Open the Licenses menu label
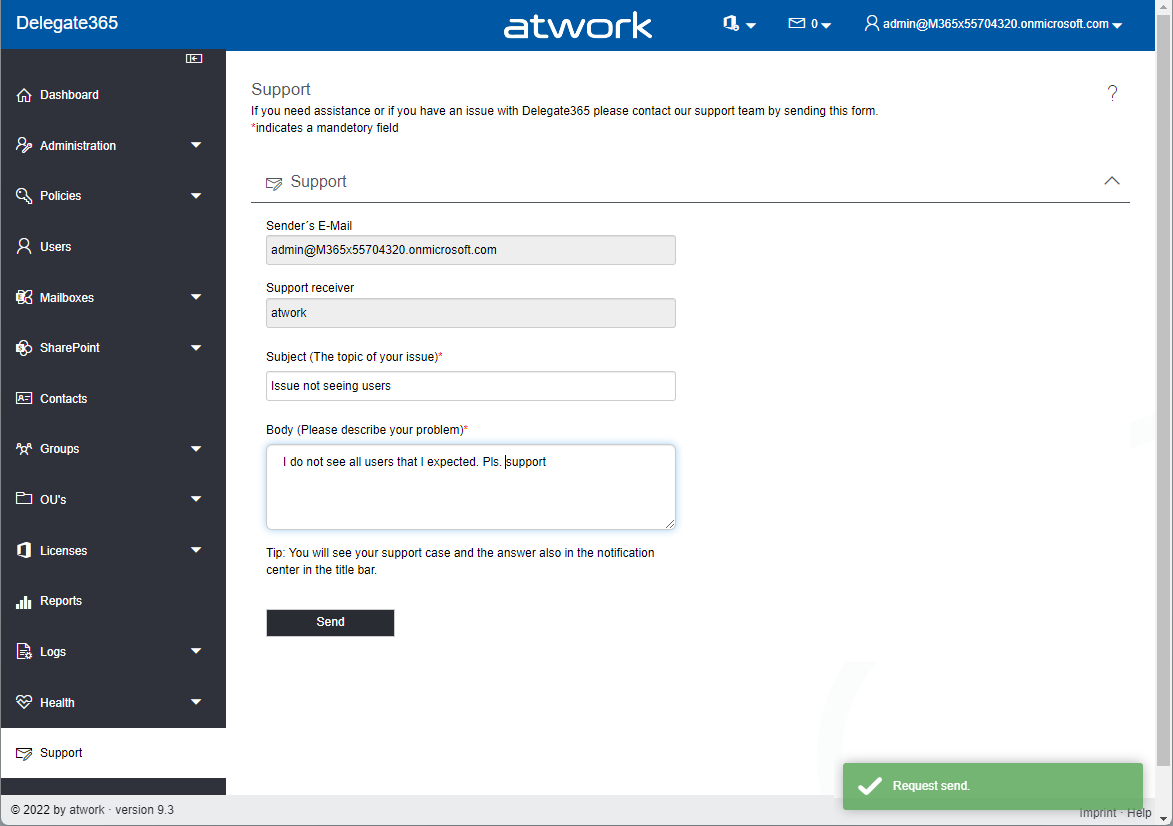1173x826 pixels. (64, 551)
